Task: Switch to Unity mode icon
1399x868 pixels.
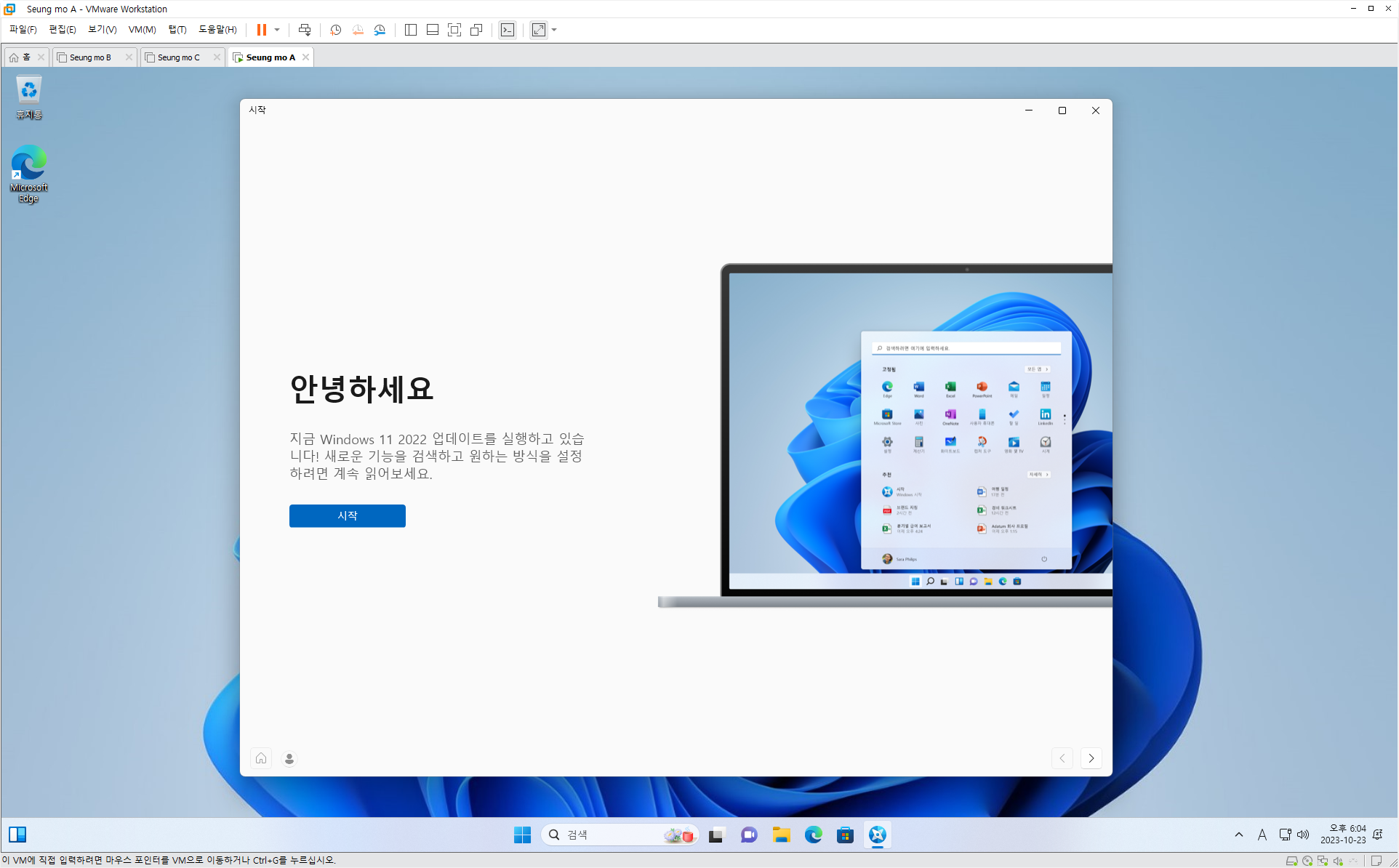Action: point(476,30)
